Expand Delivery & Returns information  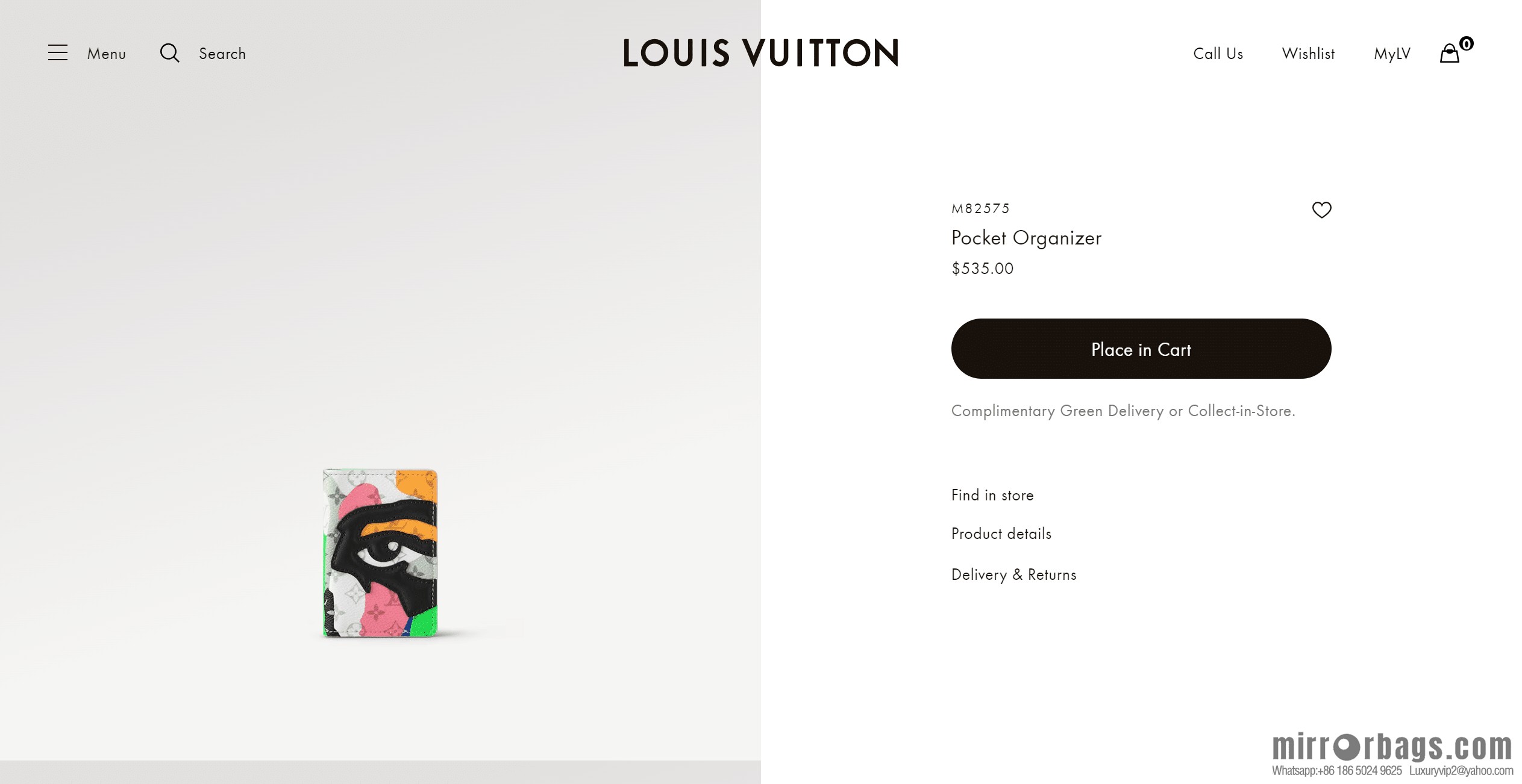[1013, 574]
